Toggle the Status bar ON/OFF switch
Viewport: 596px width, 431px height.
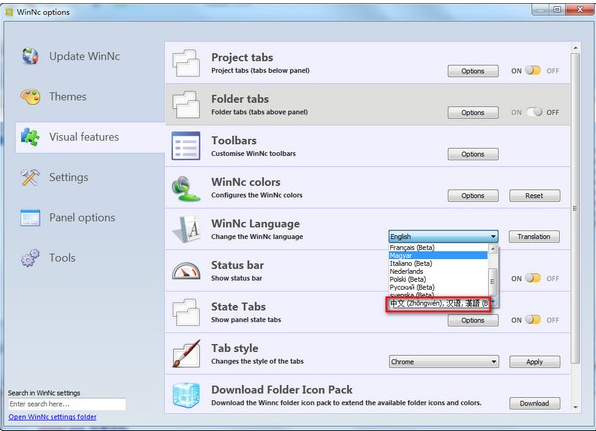tap(533, 278)
